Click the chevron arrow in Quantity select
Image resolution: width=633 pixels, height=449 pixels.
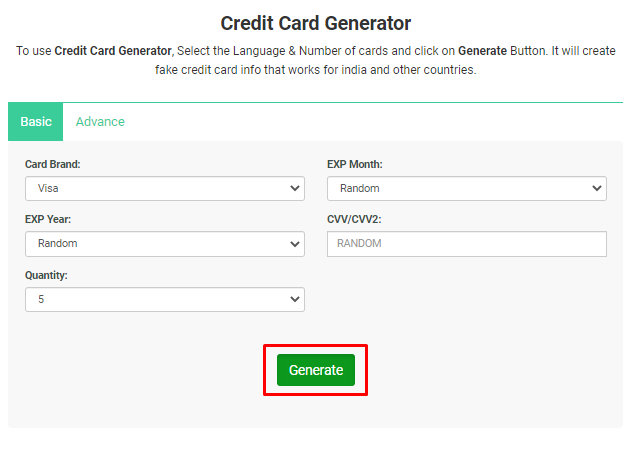click(295, 300)
